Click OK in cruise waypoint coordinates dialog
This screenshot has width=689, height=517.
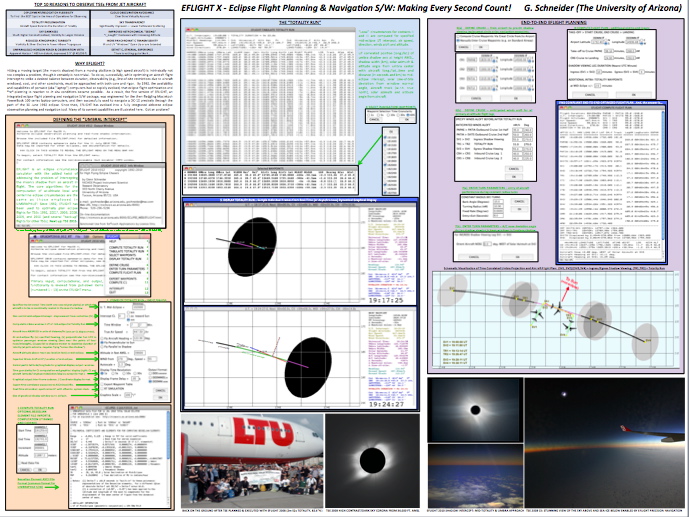click(516, 98)
